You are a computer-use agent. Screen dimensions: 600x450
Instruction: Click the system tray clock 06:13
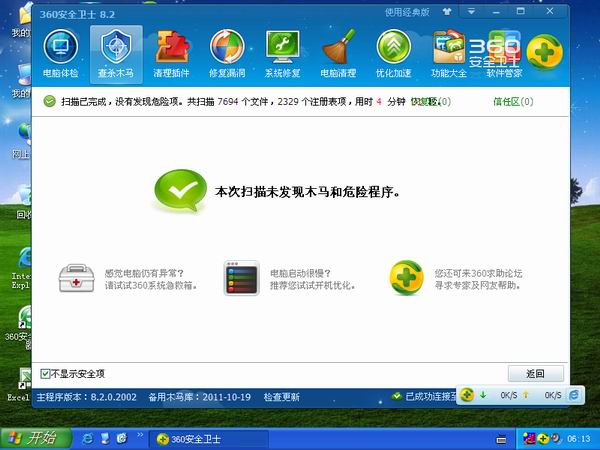tap(579, 439)
